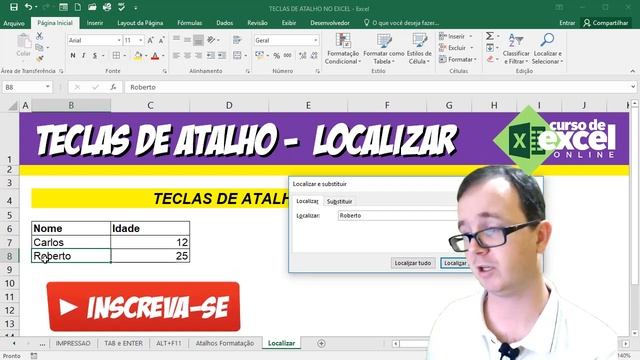This screenshot has height=360, width=640.
Task: Click the Borders icon
Action: pos(116,56)
